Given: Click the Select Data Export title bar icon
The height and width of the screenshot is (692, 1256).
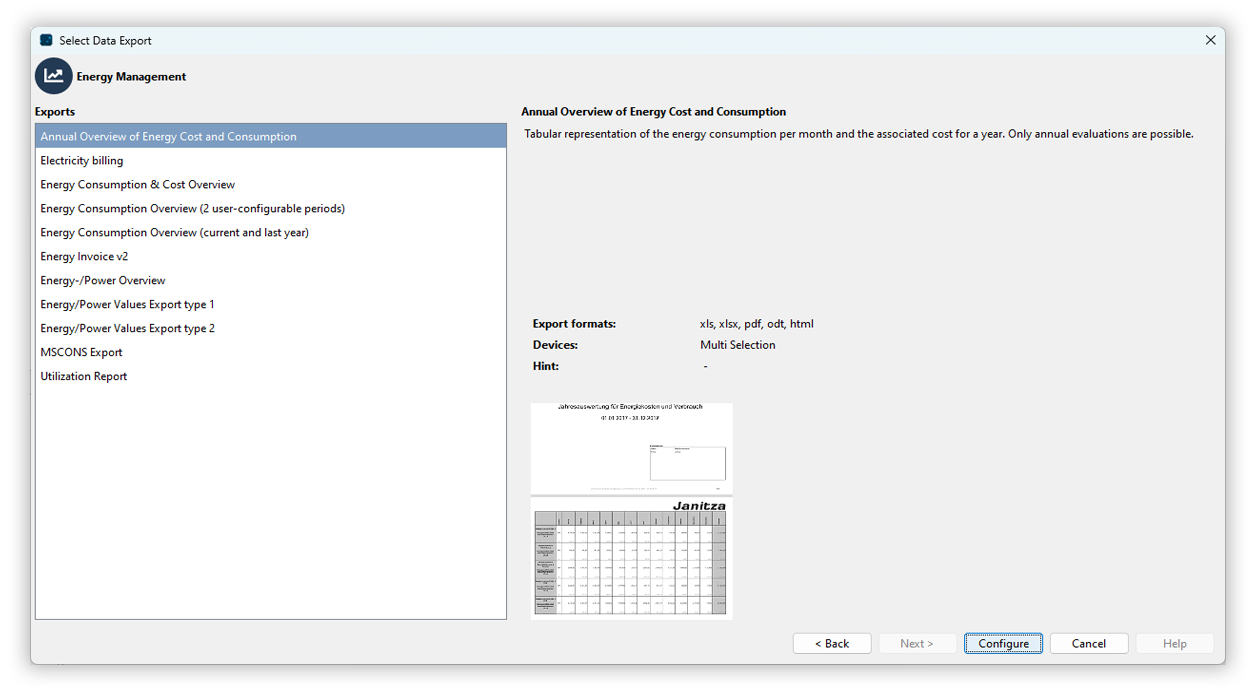Looking at the screenshot, I should coord(44,40).
